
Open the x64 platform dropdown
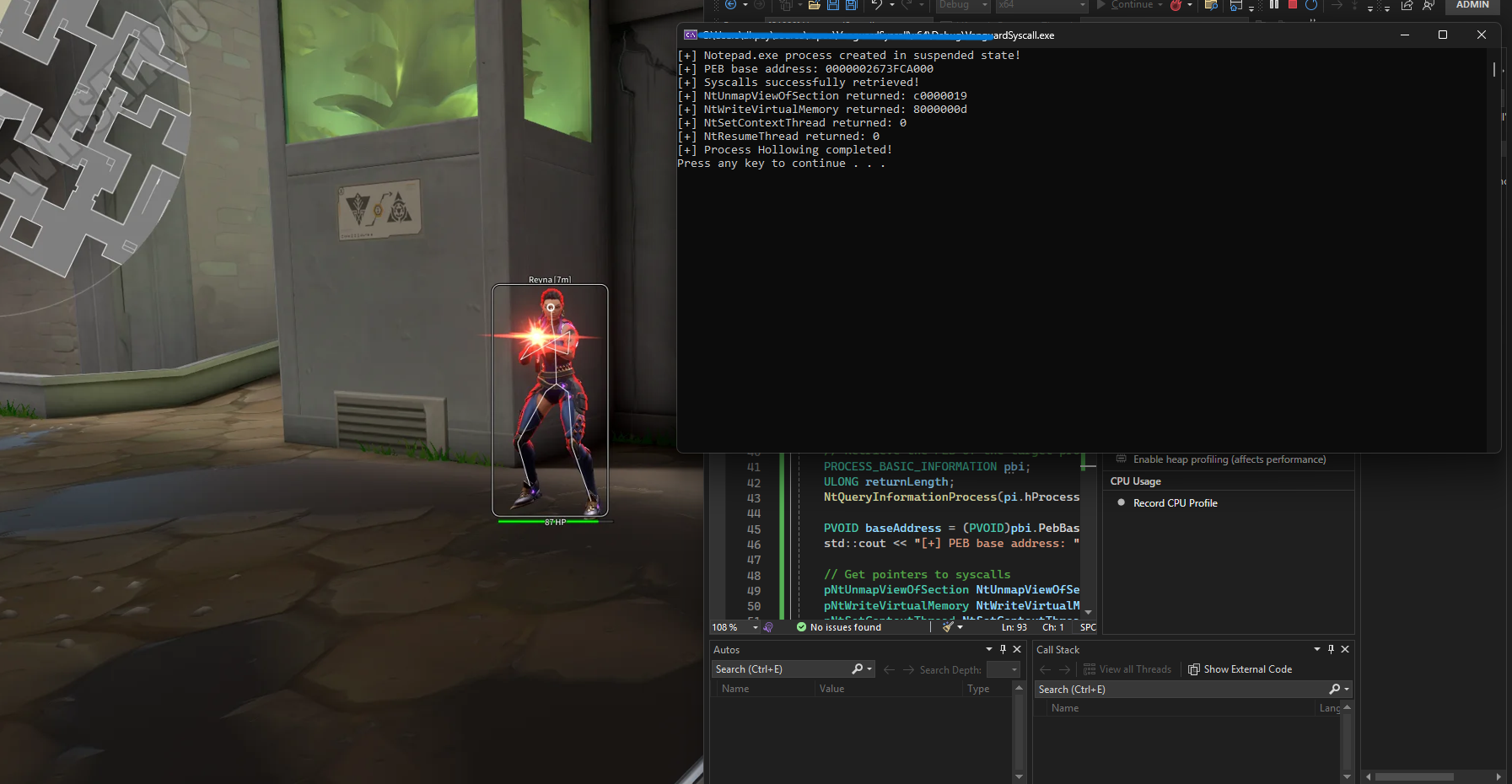[x=1042, y=4]
